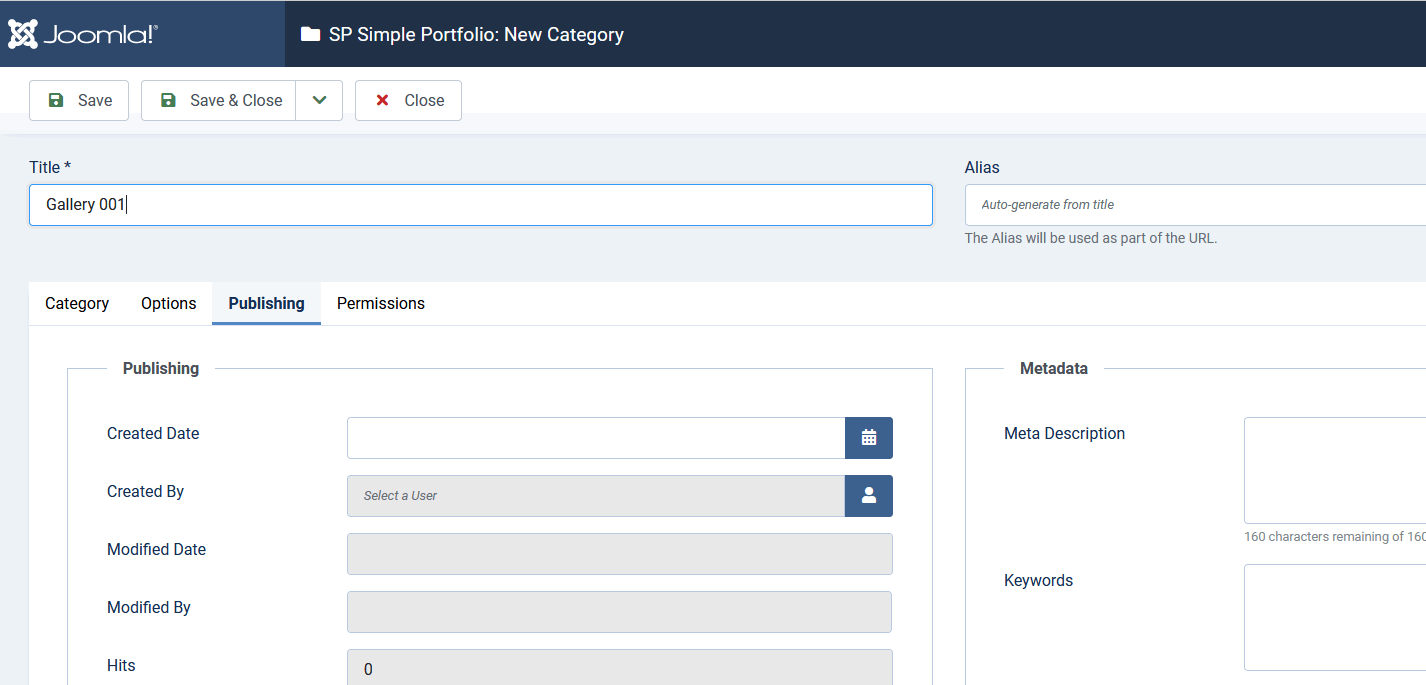Select the Publishing tab
Viewport: 1426px width, 685px height.
click(x=266, y=304)
